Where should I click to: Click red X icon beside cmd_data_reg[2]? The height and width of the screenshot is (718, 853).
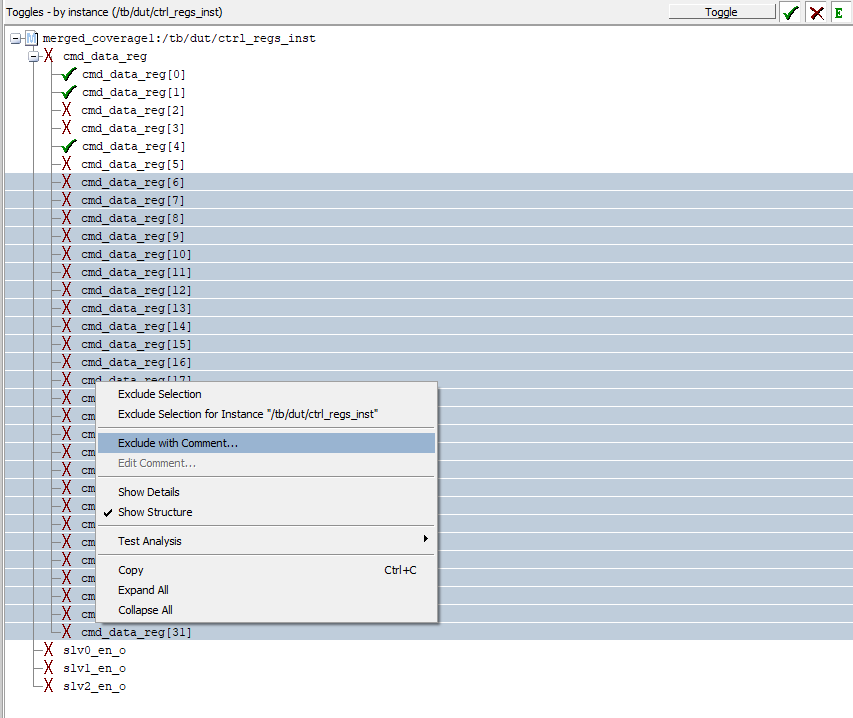pos(66,110)
